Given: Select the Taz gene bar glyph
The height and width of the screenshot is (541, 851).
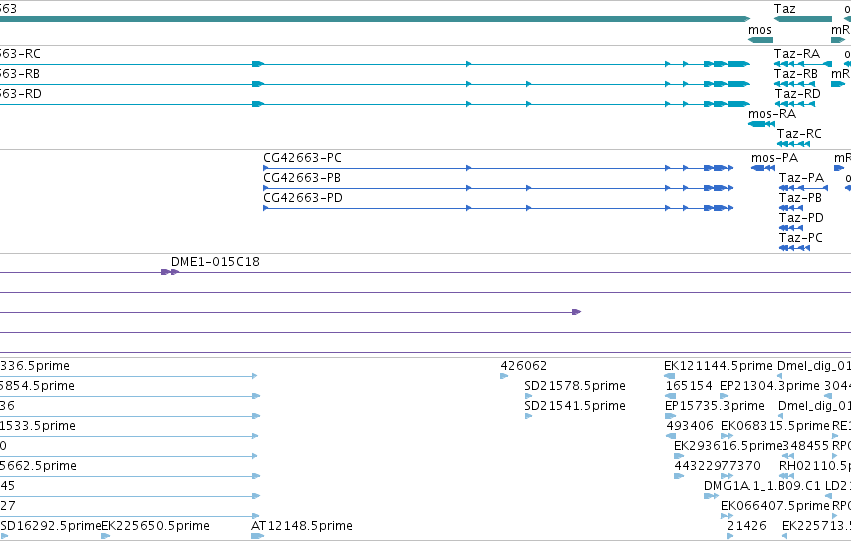Looking at the screenshot, I should pos(803,19).
